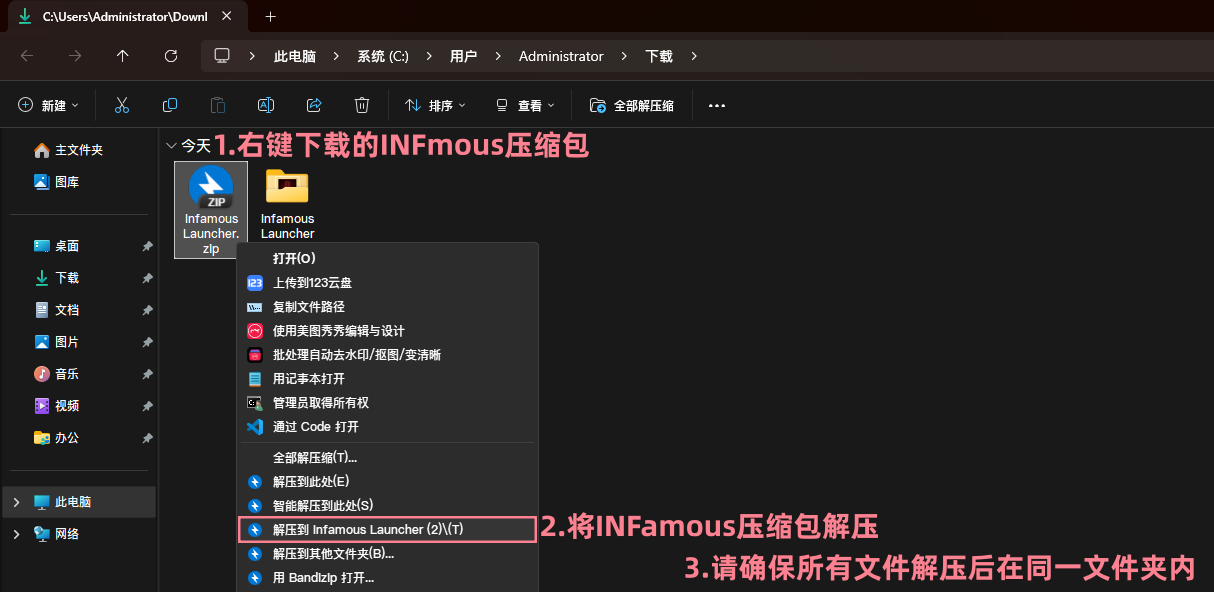Choose 解压到此处(E) in context menu

[x=388, y=482]
